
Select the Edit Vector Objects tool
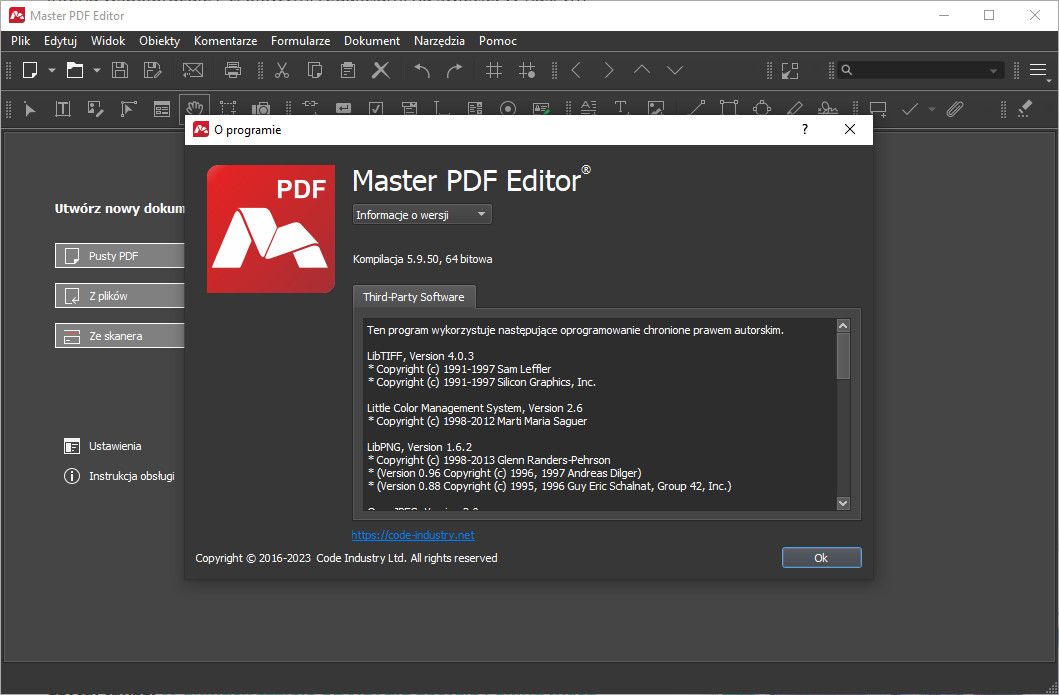coord(128,109)
